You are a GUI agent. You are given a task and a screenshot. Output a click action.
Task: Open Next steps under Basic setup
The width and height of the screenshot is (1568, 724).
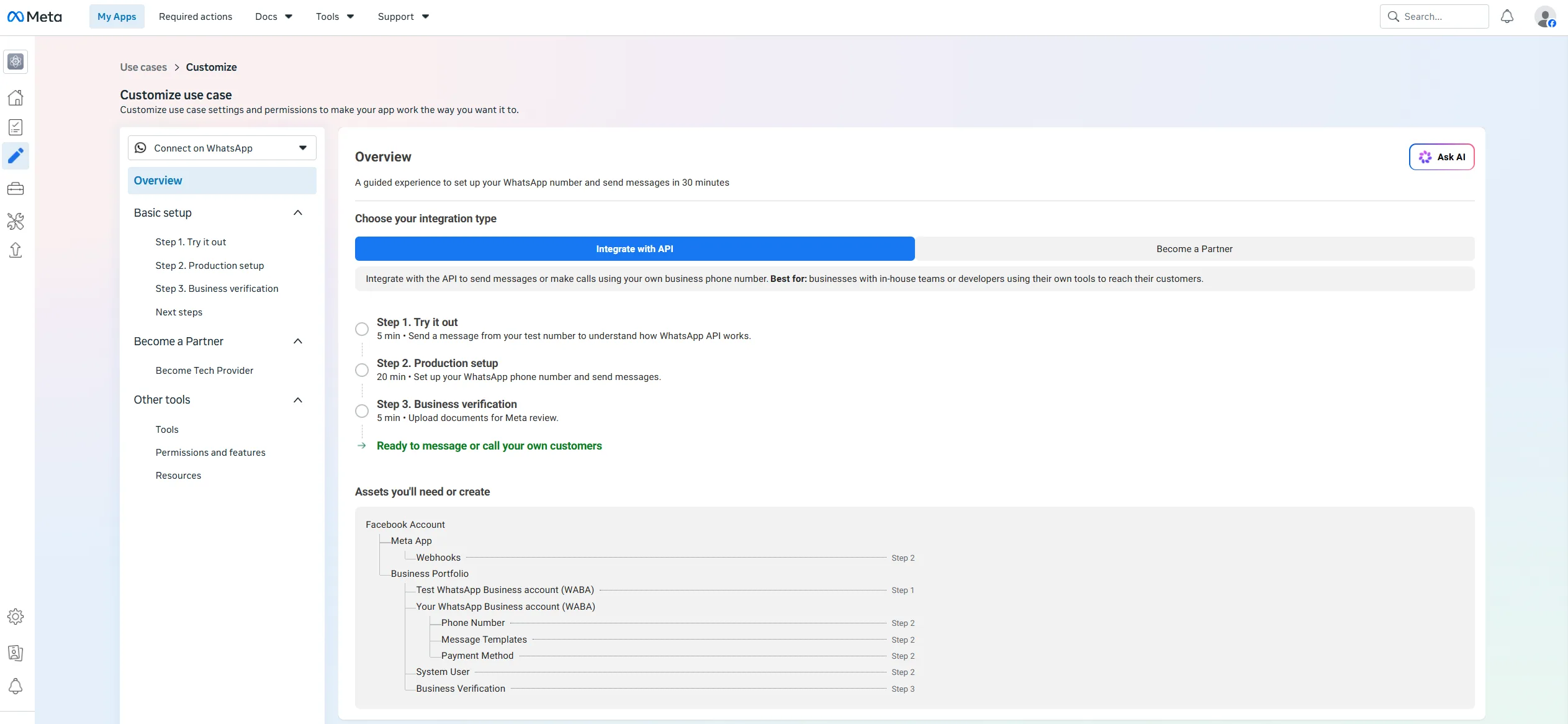[x=179, y=312]
